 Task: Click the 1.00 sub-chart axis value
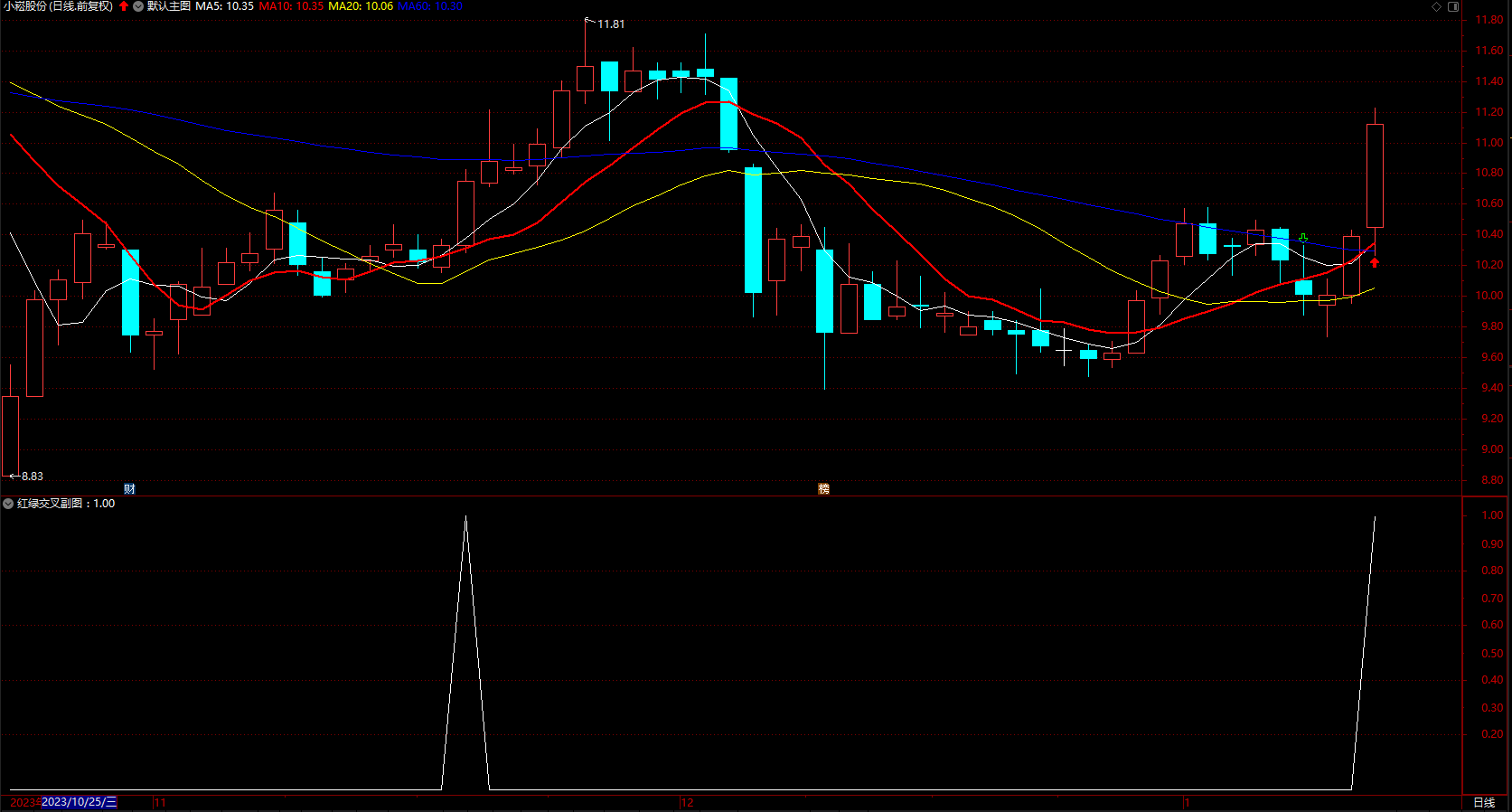pyautogui.click(x=1492, y=515)
